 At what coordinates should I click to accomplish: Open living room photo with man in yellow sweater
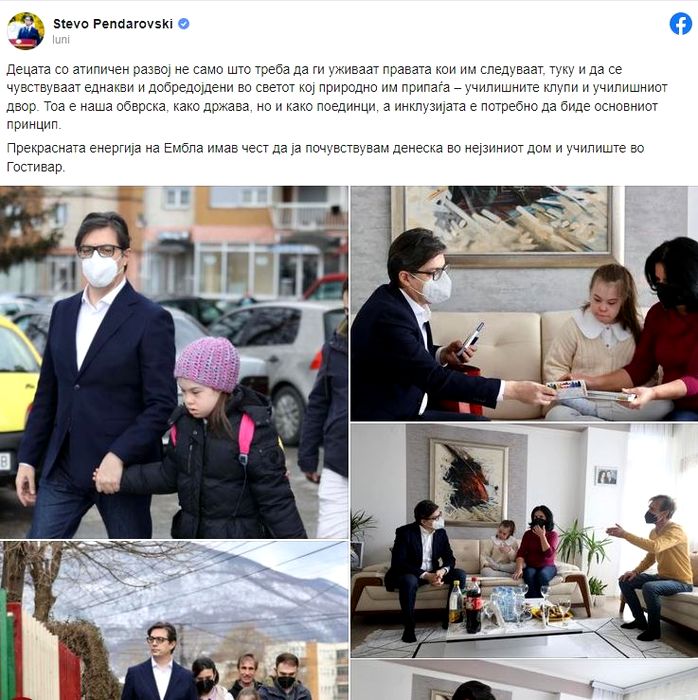pos(524,541)
